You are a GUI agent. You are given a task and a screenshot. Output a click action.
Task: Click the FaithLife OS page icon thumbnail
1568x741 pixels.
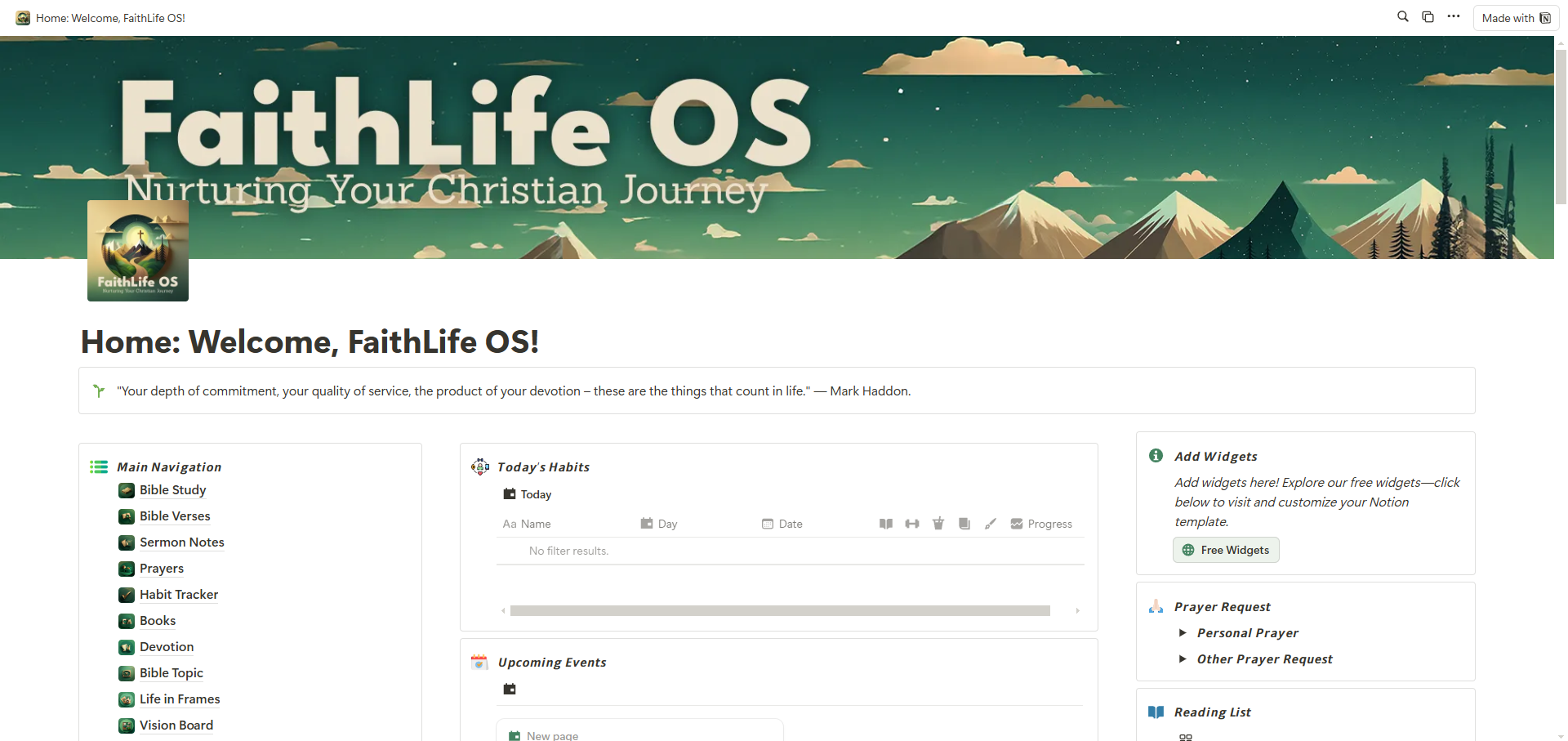[x=138, y=251]
